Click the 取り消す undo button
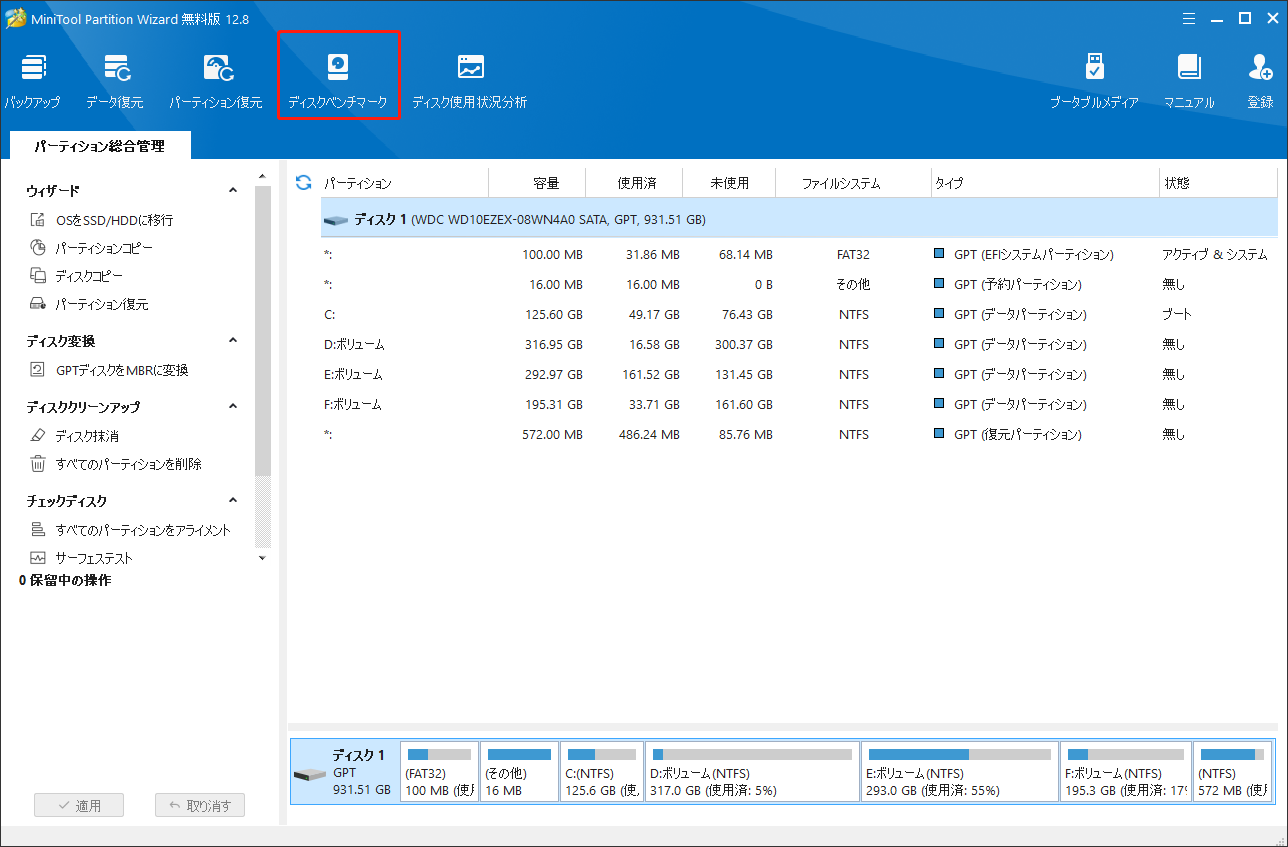Image resolution: width=1288 pixels, height=847 pixels. (200, 806)
